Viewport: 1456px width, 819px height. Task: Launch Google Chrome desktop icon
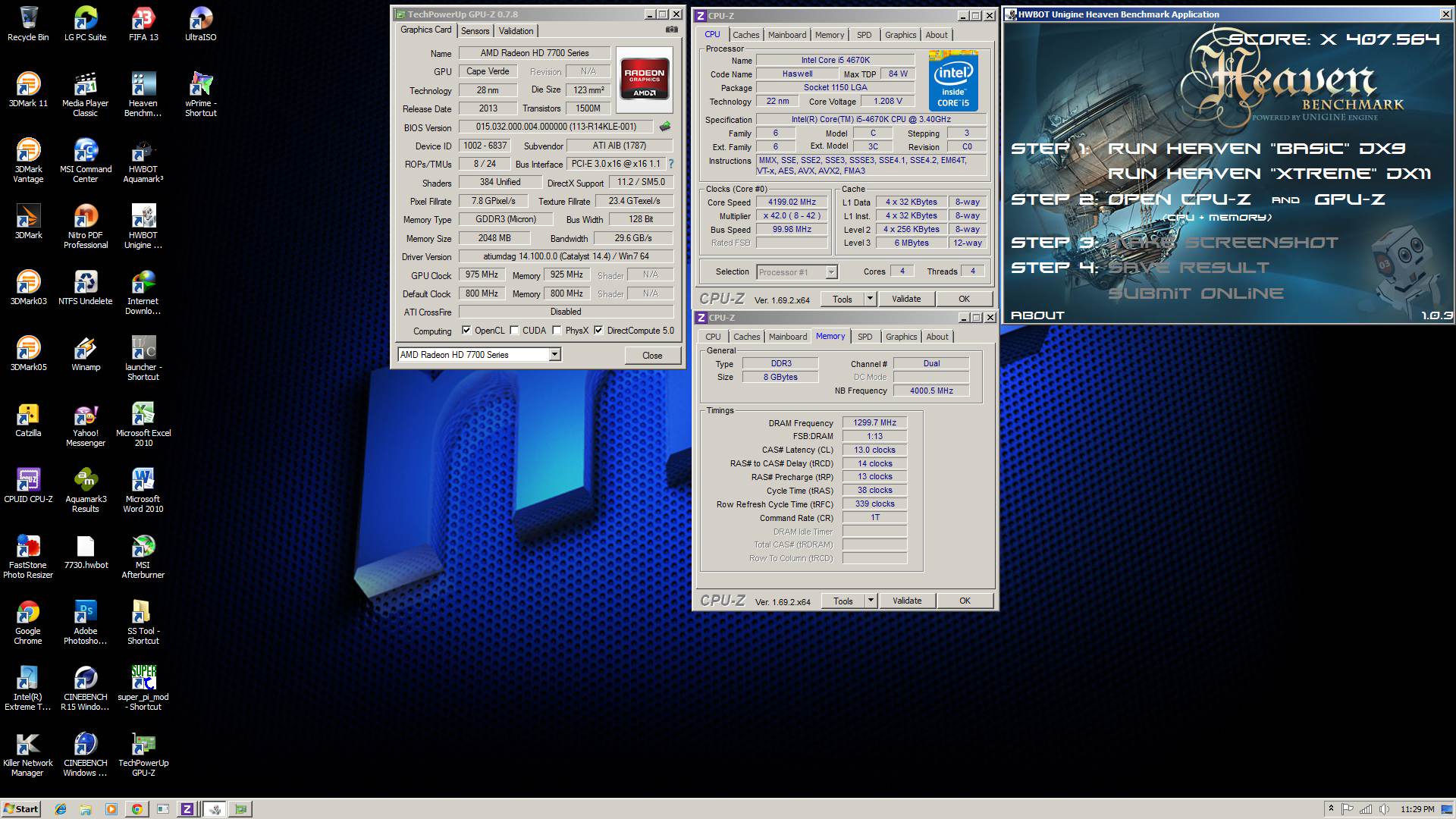click(x=28, y=622)
